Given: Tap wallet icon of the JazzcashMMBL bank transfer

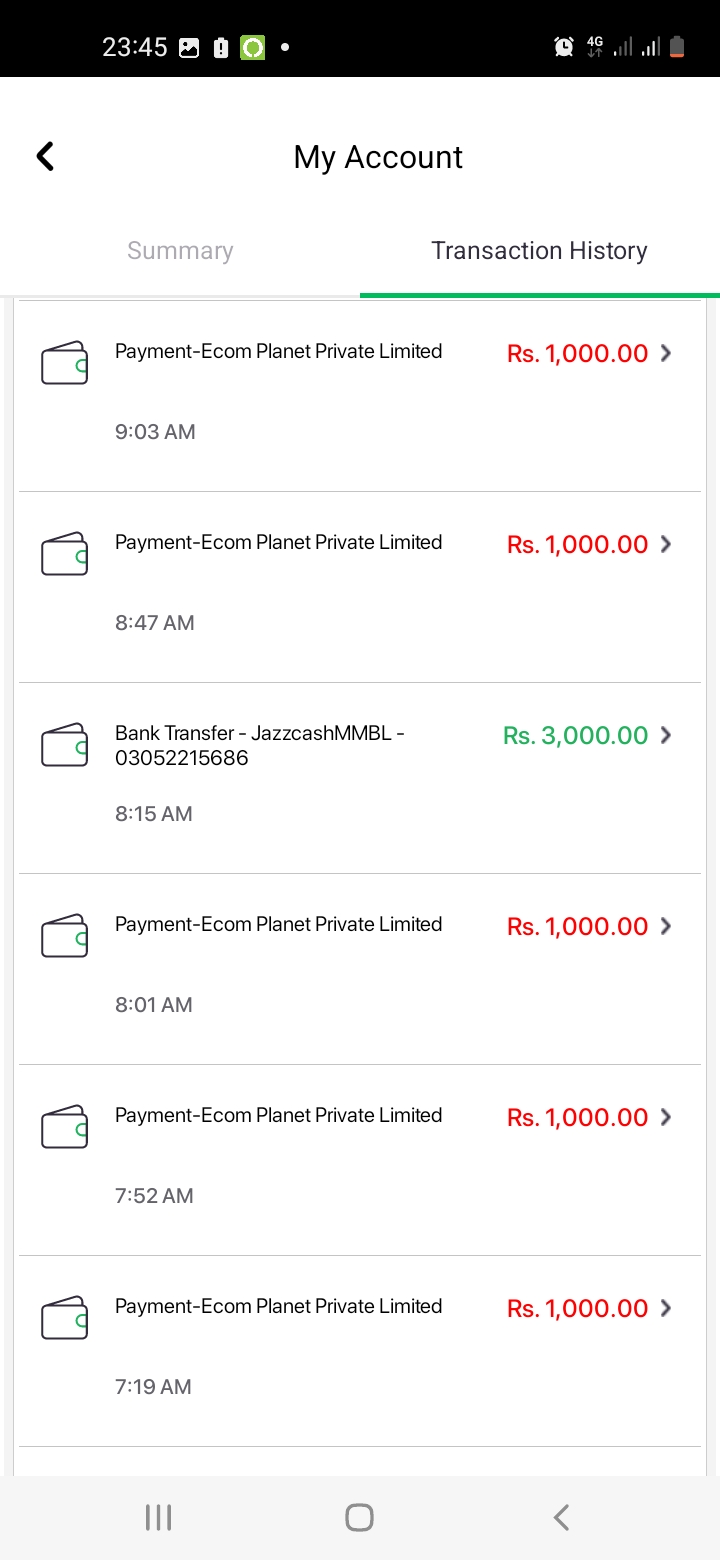Looking at the screenshot, I should coord(65,745).
